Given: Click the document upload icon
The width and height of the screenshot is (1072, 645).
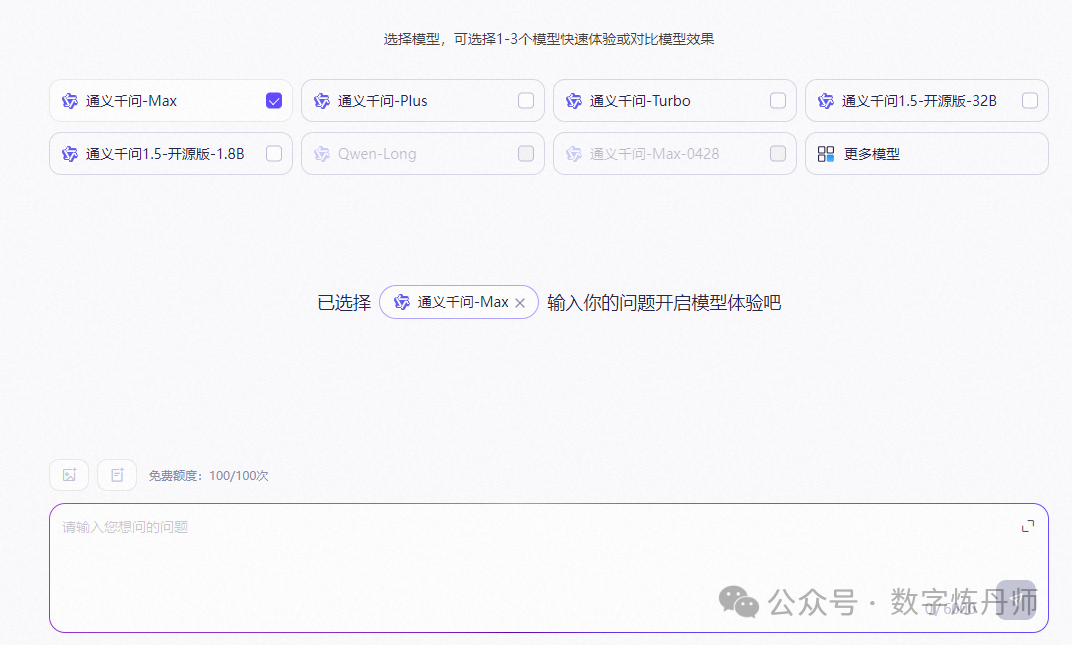Looking at the screenshot, I should point(117,475).
